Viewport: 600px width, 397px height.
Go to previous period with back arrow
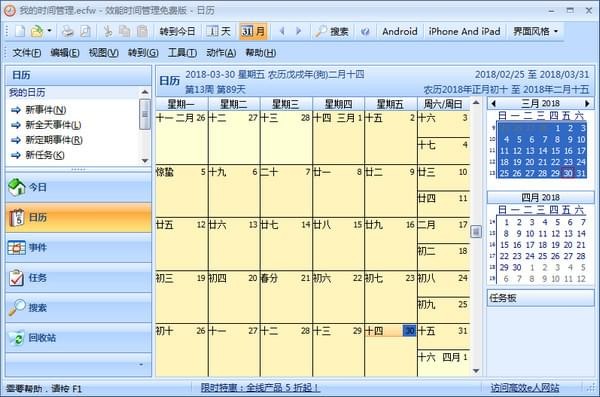coord(282,31)
